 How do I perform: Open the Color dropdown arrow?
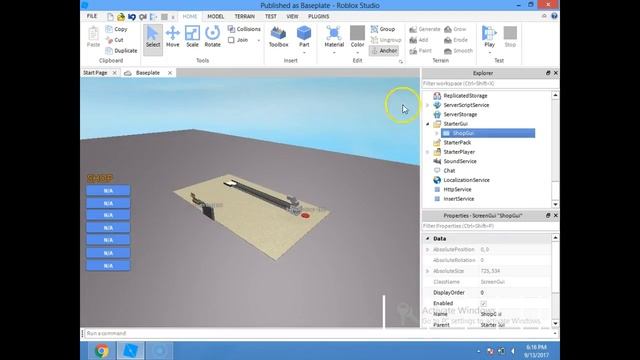pyautogui.click(x=357, y=53)
